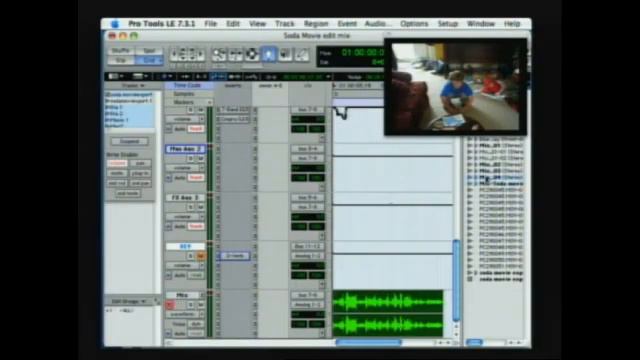Select the REV track input path selector
This screenshot has width=640, height=360.
click(x=308, y=247)
